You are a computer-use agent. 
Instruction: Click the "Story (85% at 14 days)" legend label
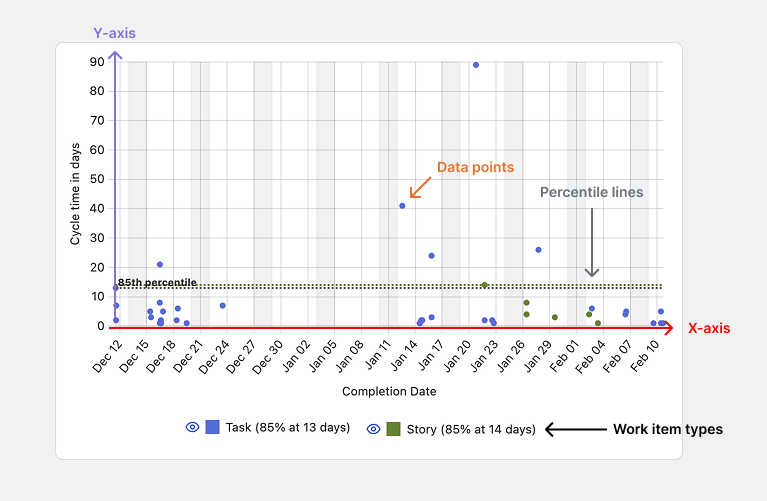(471, 430)
